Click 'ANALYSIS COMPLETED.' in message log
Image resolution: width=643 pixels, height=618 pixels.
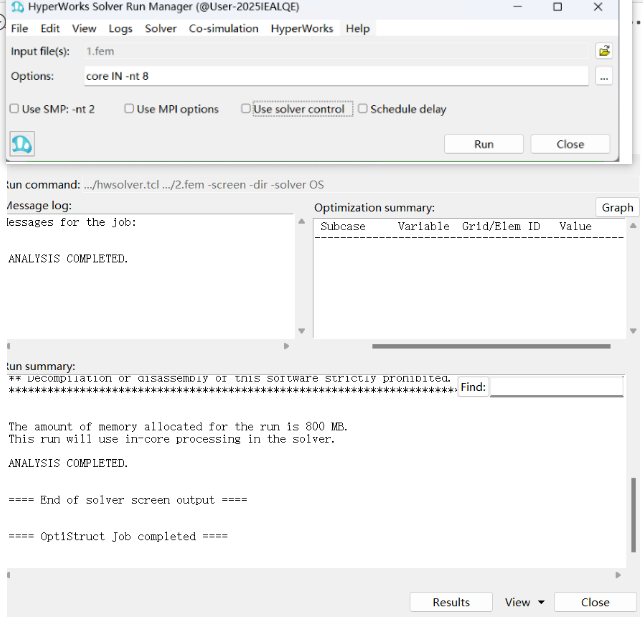pos(68,259)
